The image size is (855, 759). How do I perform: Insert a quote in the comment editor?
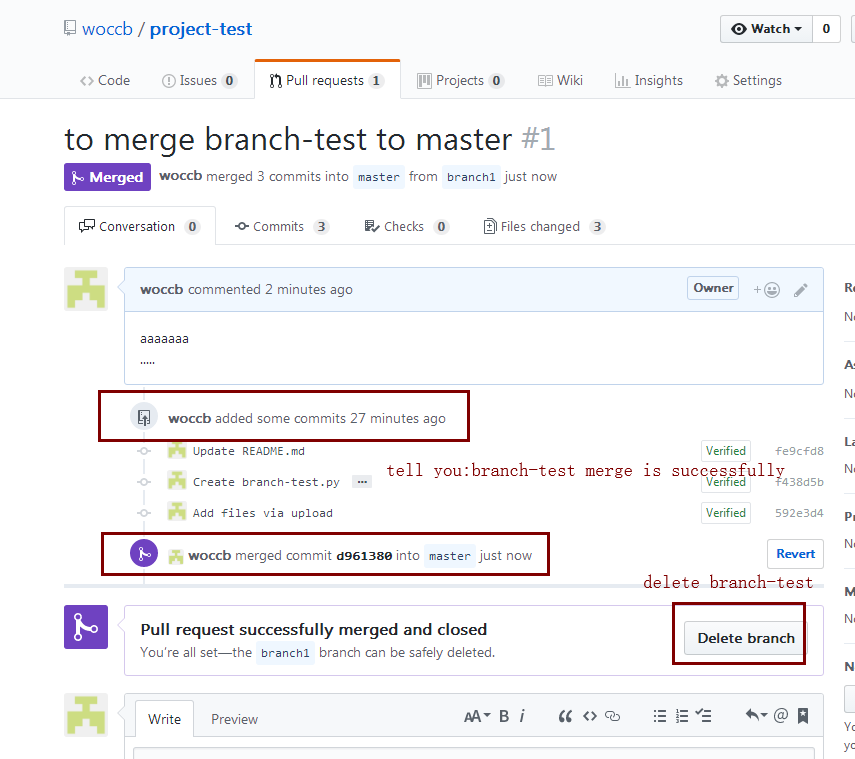click(x=565, y=716)
